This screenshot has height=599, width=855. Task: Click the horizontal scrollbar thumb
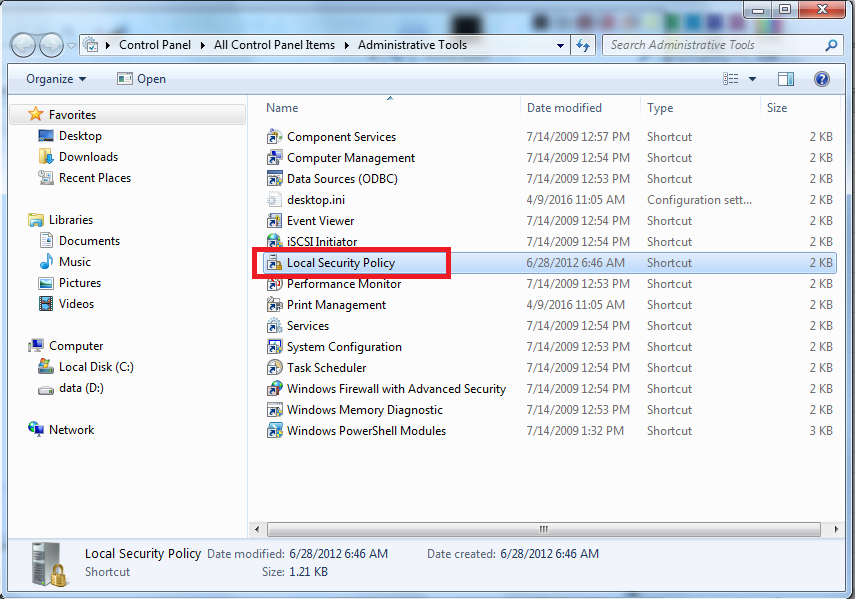tap(544, 529)
